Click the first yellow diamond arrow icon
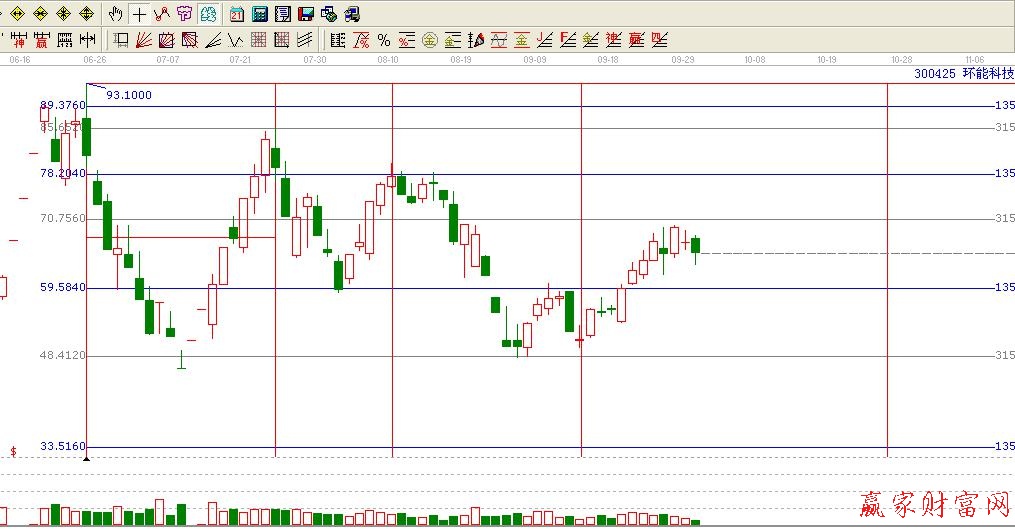This screenshot has height=529, width=1015. 16,14
